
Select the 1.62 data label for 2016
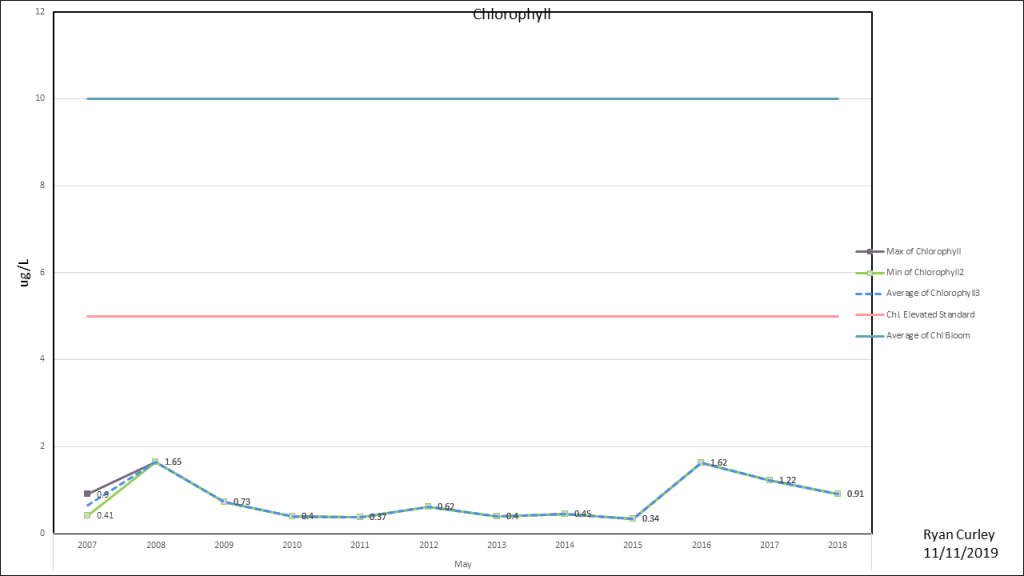718,463
